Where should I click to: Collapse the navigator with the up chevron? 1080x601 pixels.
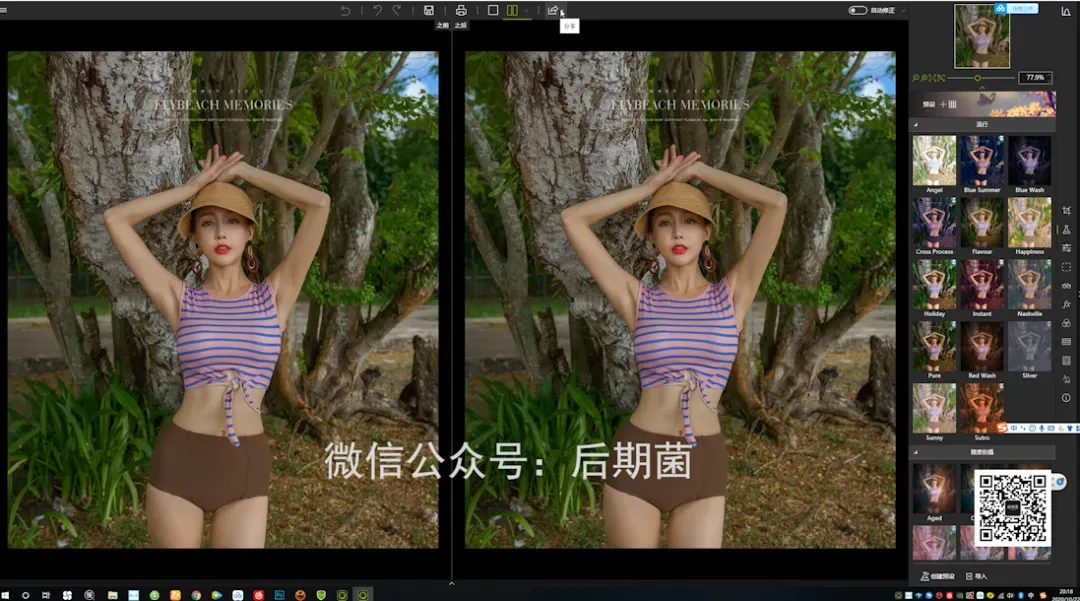[x=982, y=87]
